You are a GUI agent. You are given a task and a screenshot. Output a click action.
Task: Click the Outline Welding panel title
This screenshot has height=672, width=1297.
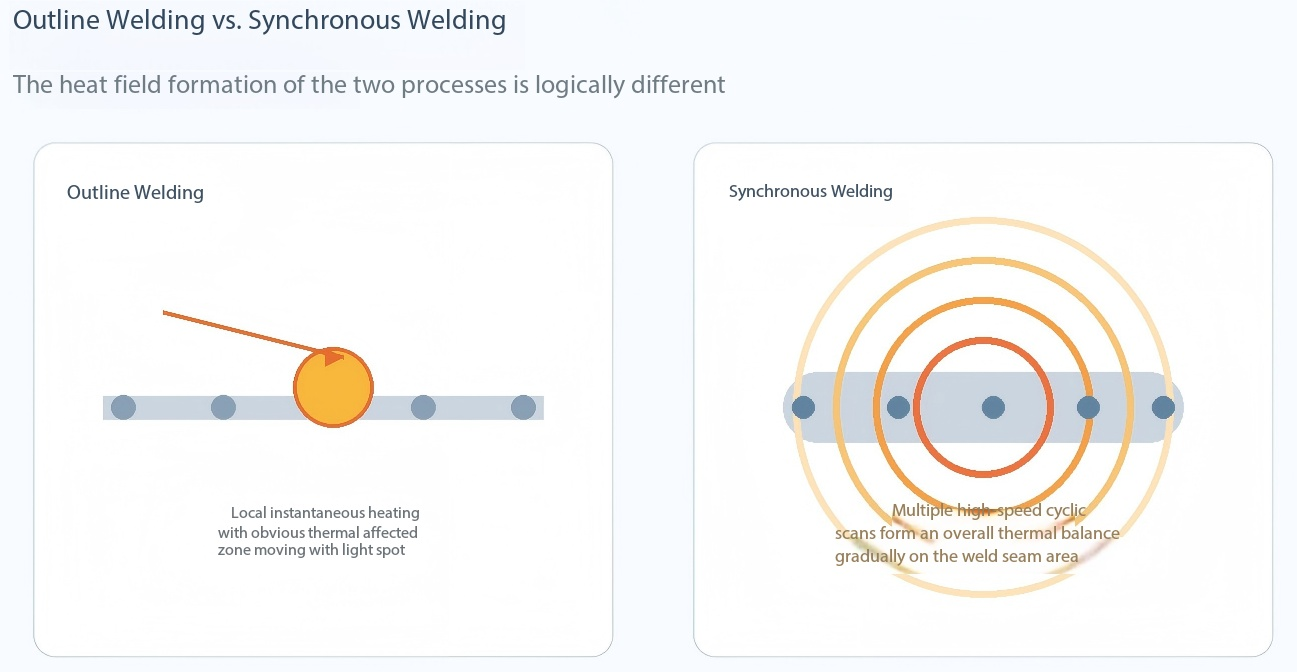coord(135,192)
